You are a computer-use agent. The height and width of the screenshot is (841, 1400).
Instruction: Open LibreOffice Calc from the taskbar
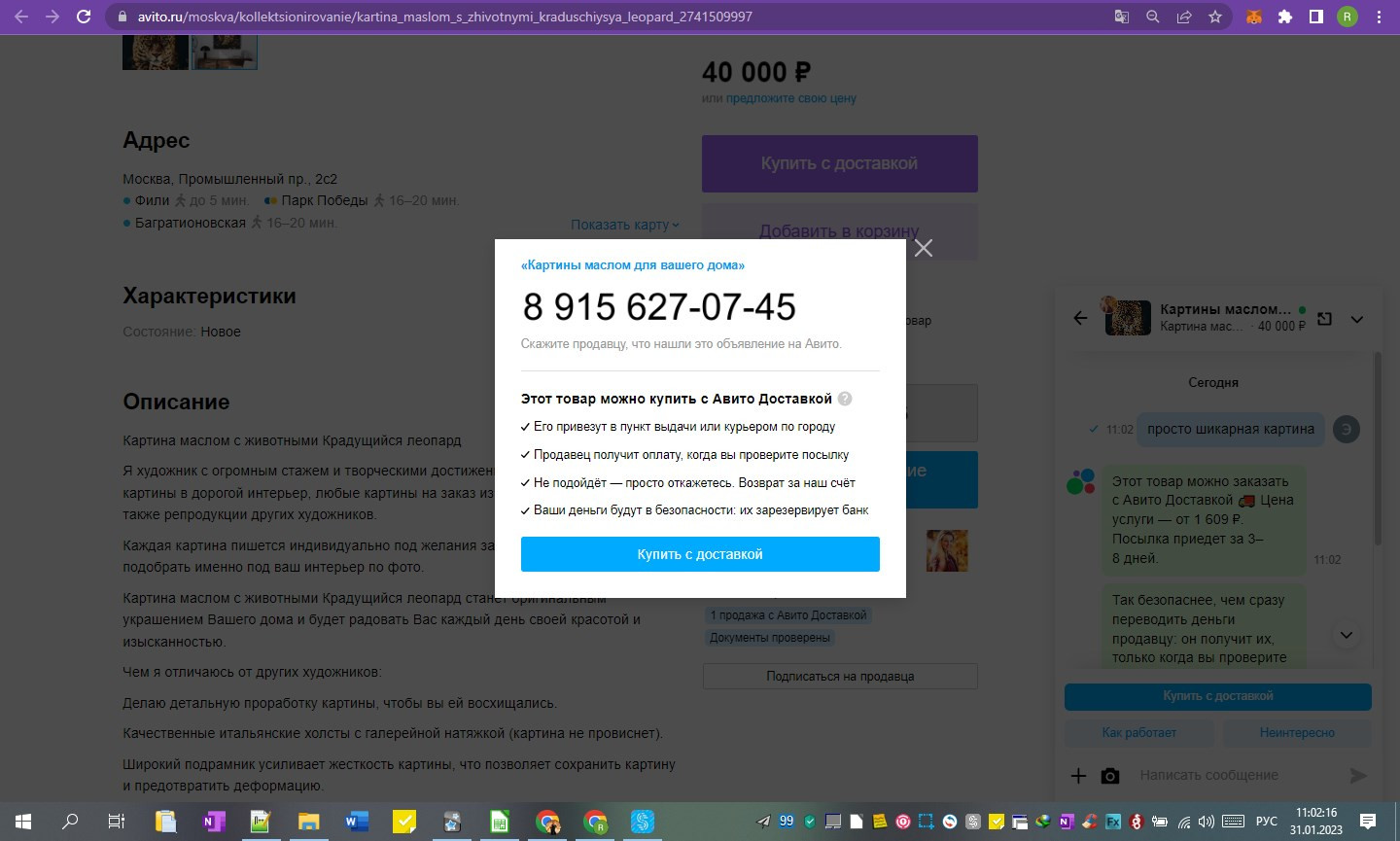(x=499, y=822)
